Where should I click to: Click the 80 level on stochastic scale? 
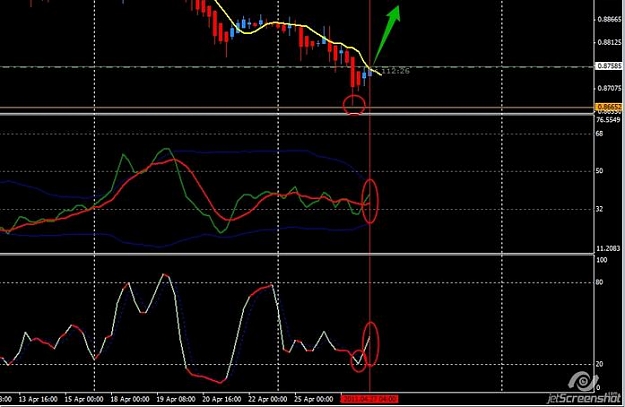(x=599, y=282)
